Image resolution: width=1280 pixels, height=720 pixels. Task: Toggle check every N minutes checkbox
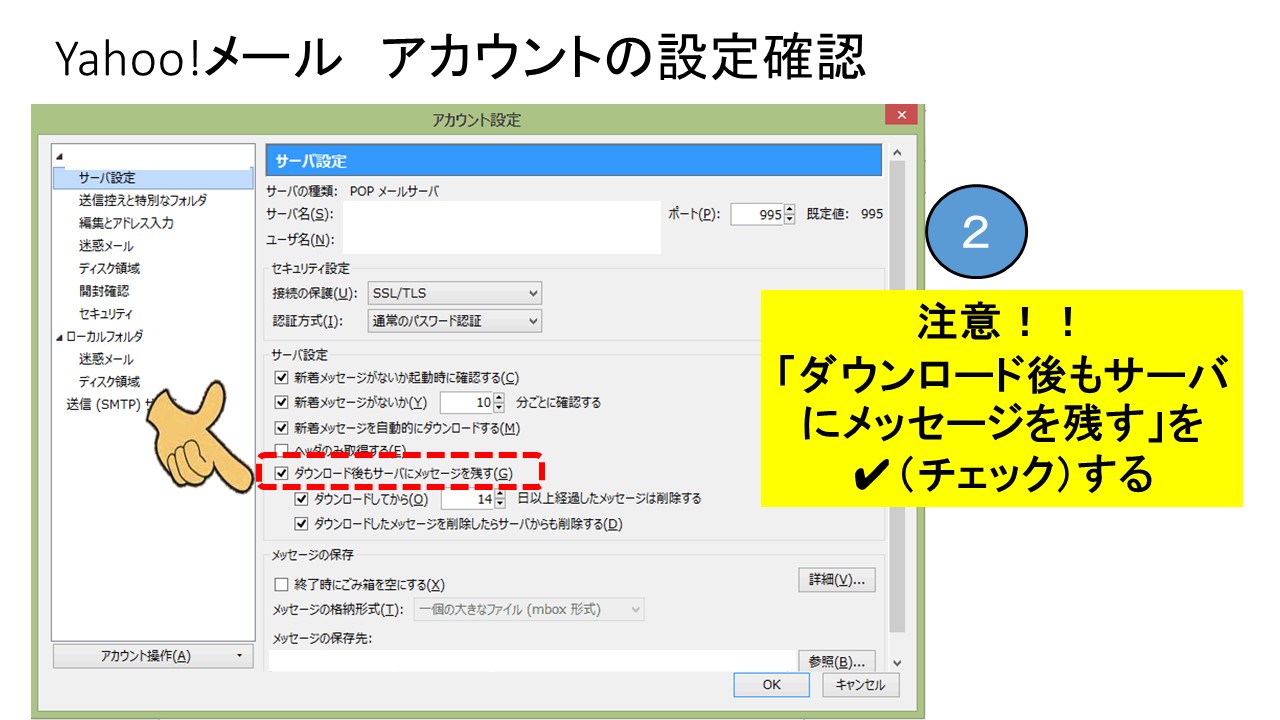(x=281, y=403)
